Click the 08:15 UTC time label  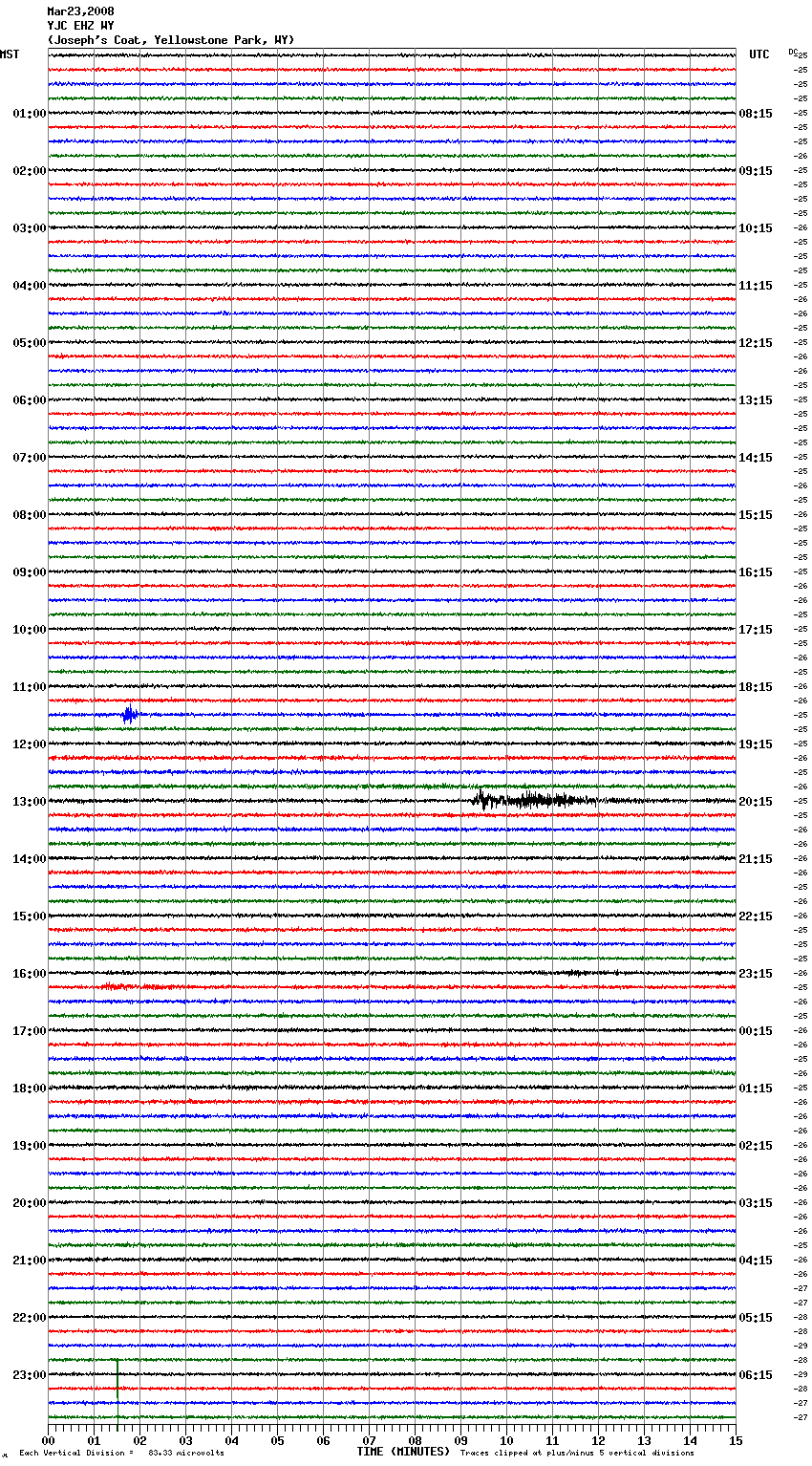(756, 114)
